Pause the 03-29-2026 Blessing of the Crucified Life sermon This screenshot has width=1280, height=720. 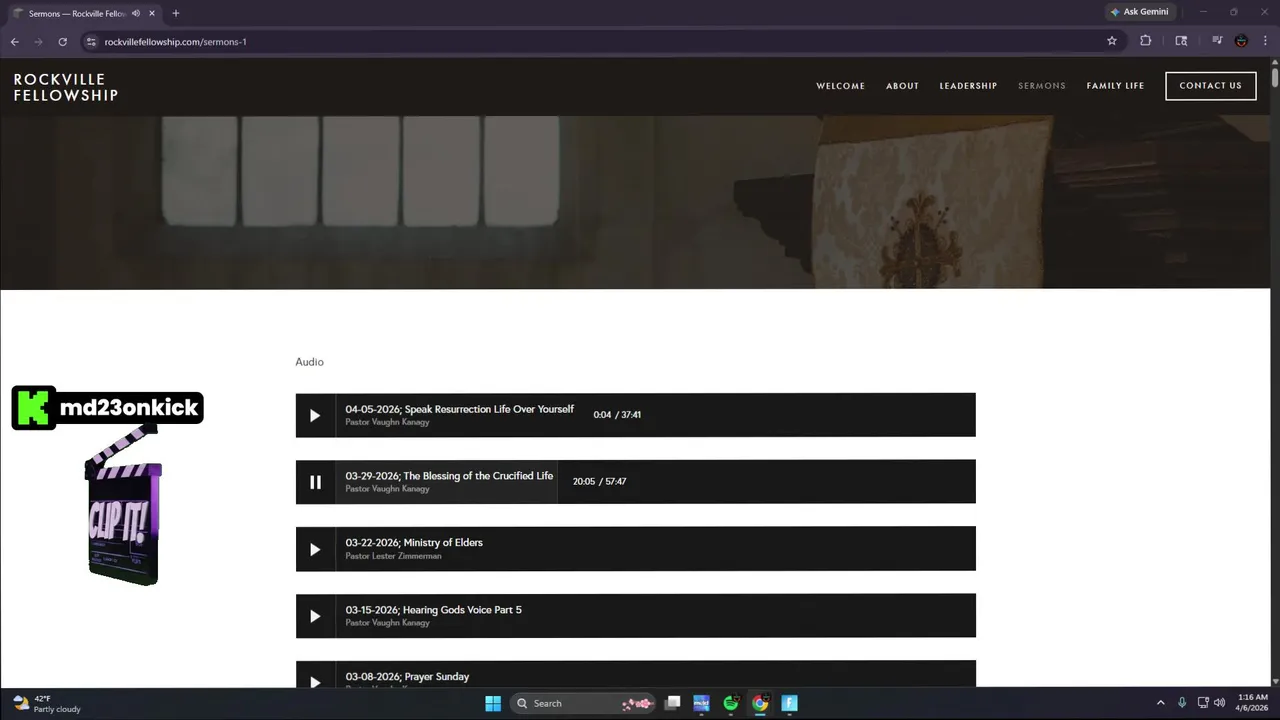click(x=315, y=482)
